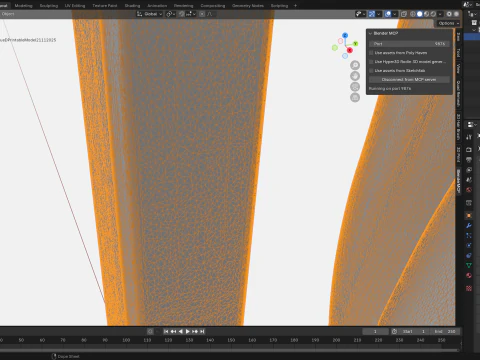Click the zoom view magnifier button
The image size is (480, 360).
[x=355, y=65]
